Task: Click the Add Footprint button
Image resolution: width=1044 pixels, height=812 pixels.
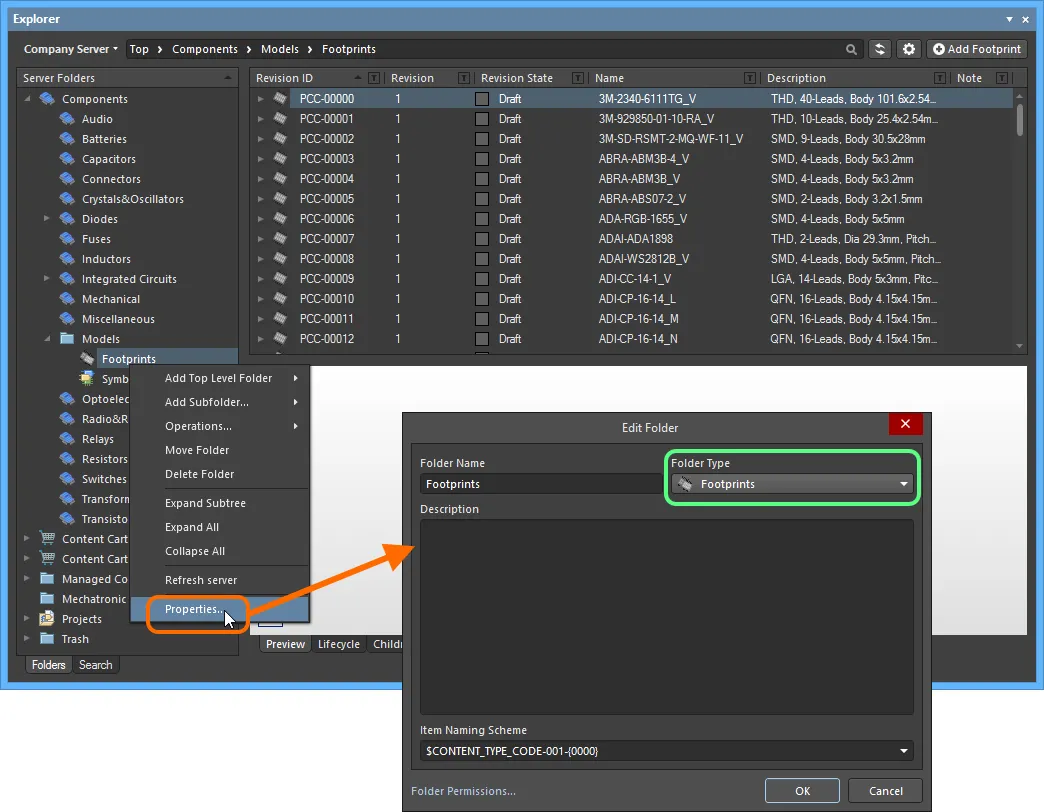Action: click(x=977, y=49)
